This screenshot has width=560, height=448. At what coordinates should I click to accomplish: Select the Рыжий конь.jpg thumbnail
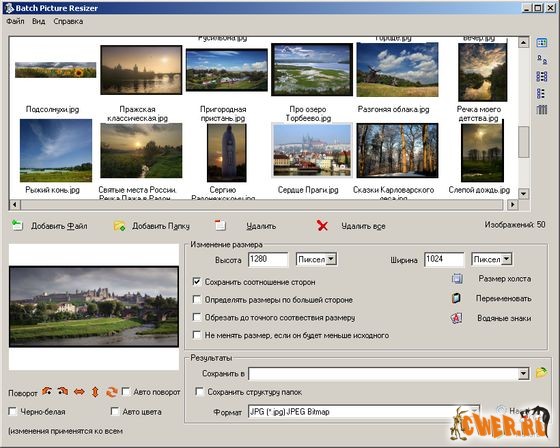[x=56, y=150]
